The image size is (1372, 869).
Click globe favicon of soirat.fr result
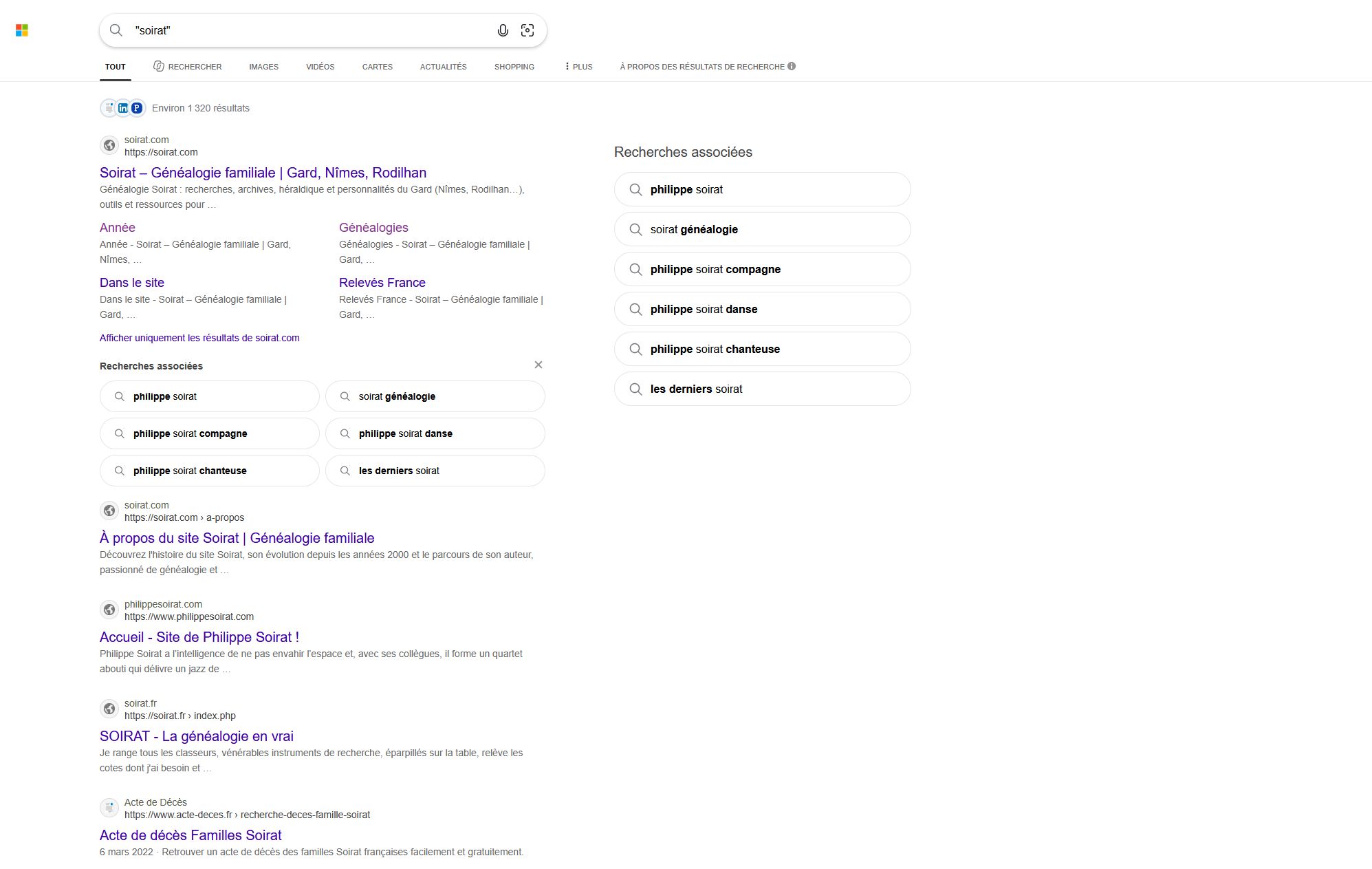click(x=109, y=709)
